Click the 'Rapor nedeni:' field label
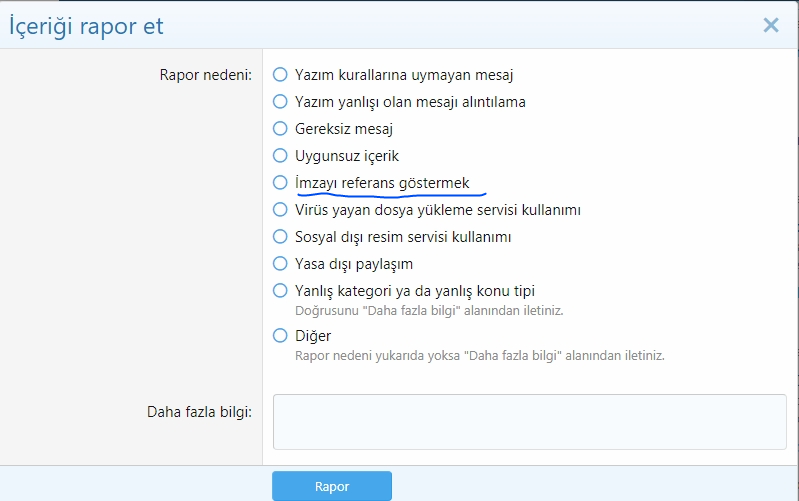 click(205, 74)
